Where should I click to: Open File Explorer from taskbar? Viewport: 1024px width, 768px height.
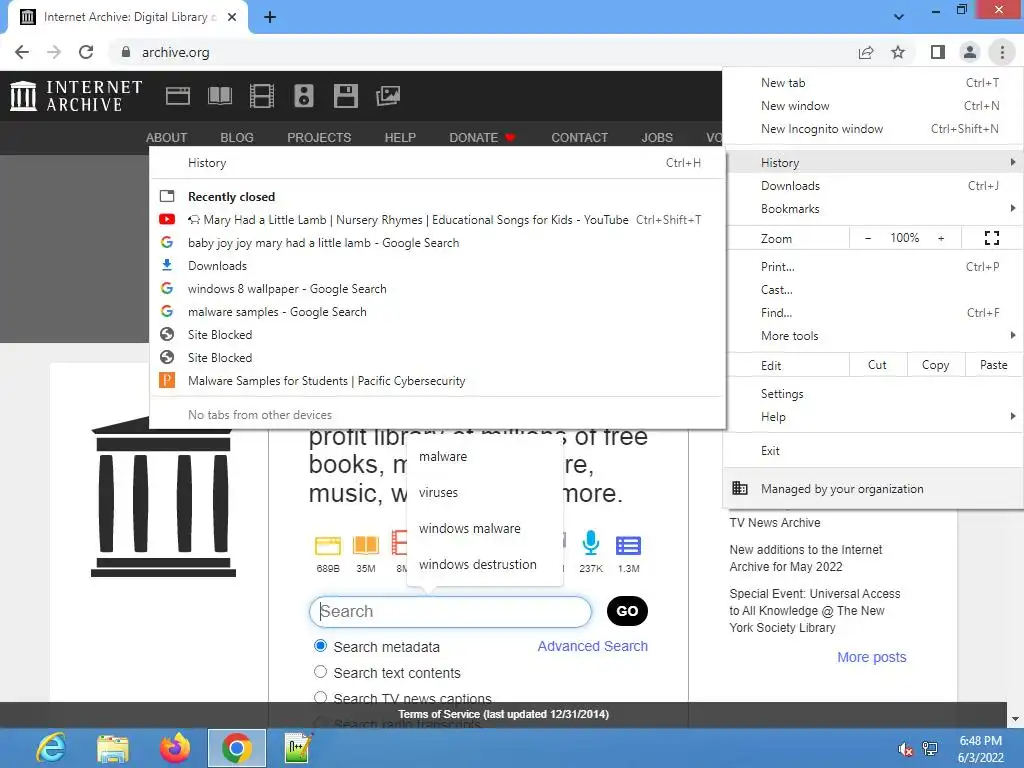[113, 748]
